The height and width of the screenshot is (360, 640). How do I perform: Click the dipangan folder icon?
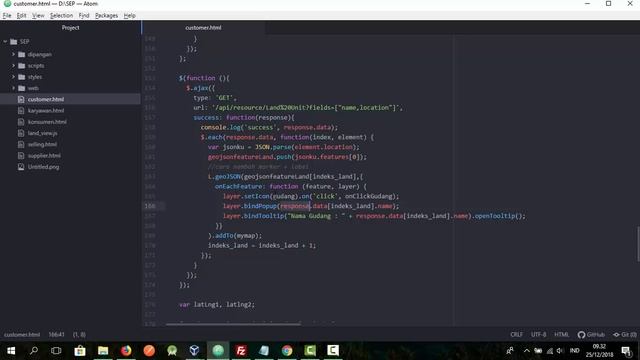pyautogui.click(x=22, y=54)
